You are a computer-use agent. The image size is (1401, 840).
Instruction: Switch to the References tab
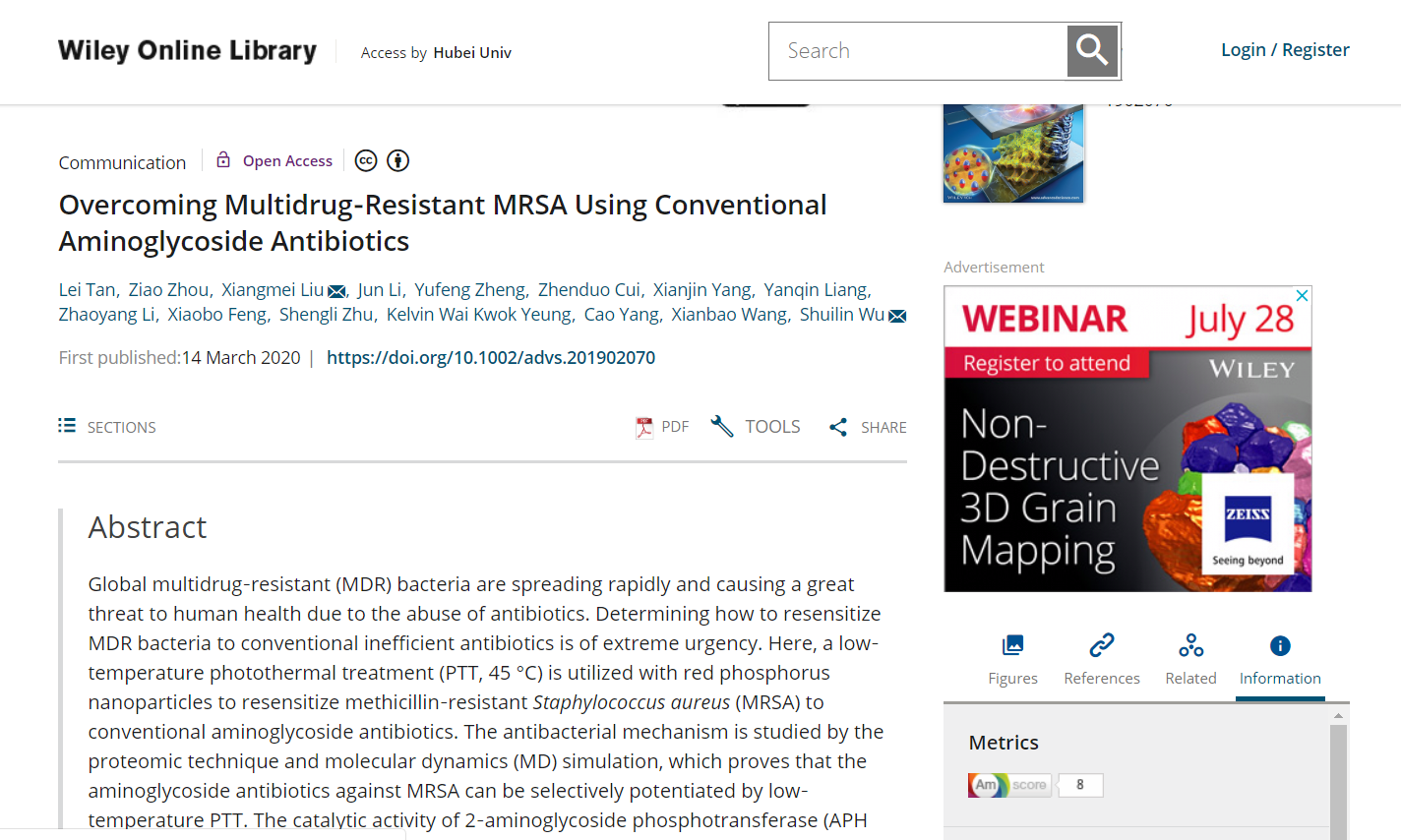(1101, 659)
